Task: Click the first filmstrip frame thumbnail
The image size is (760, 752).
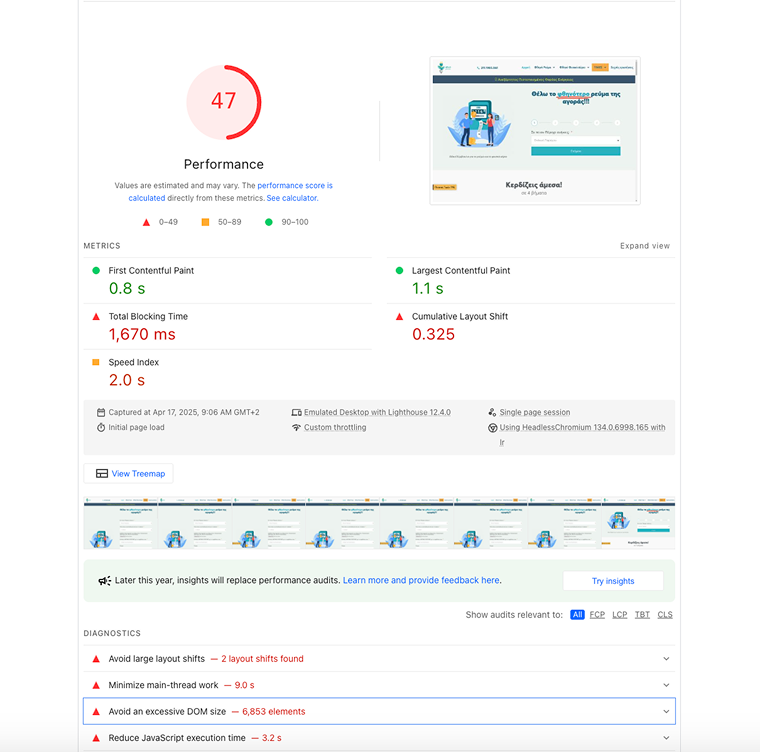Action: [121, 523]
